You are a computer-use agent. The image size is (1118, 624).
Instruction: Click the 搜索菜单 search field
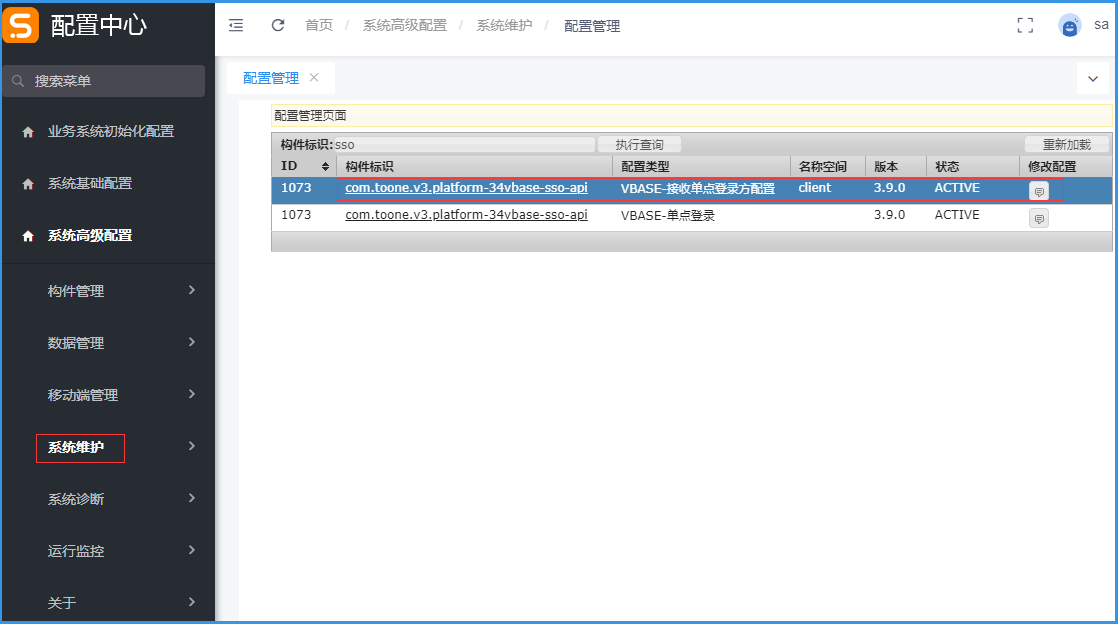[x=104, y=81]
